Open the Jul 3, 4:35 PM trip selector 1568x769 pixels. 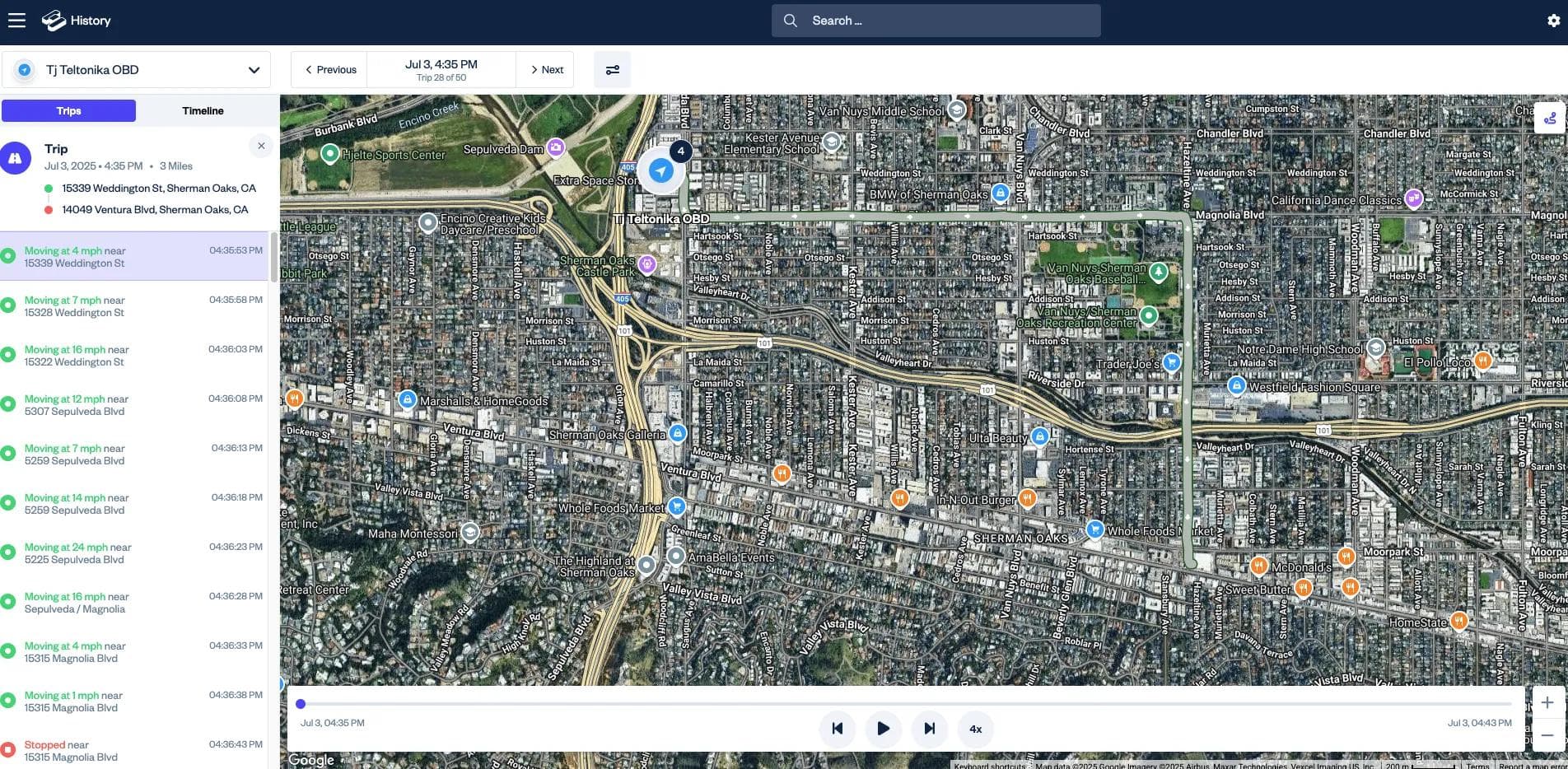[x=441, y=70]
